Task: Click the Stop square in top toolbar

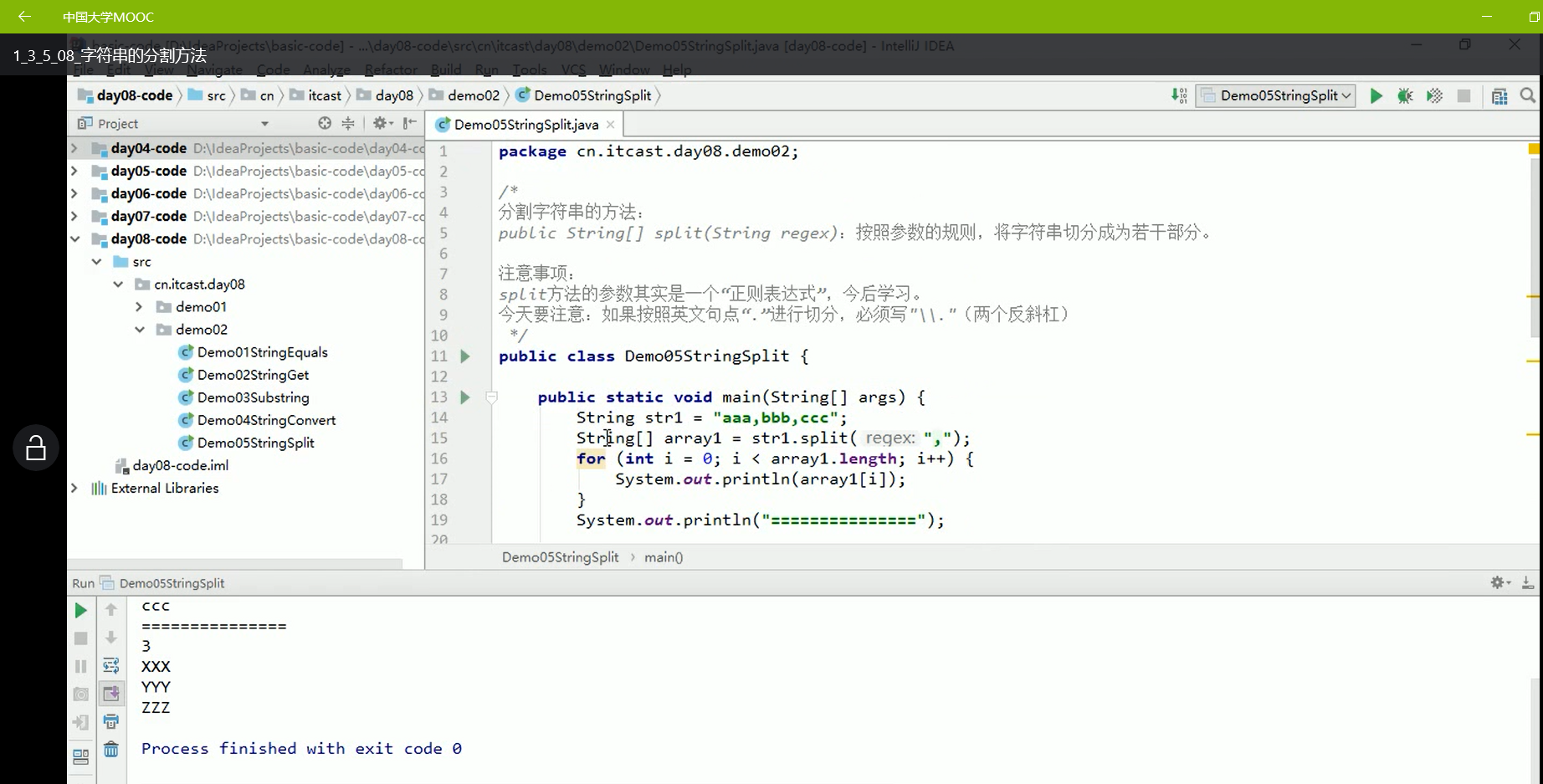Action: 1464,96
